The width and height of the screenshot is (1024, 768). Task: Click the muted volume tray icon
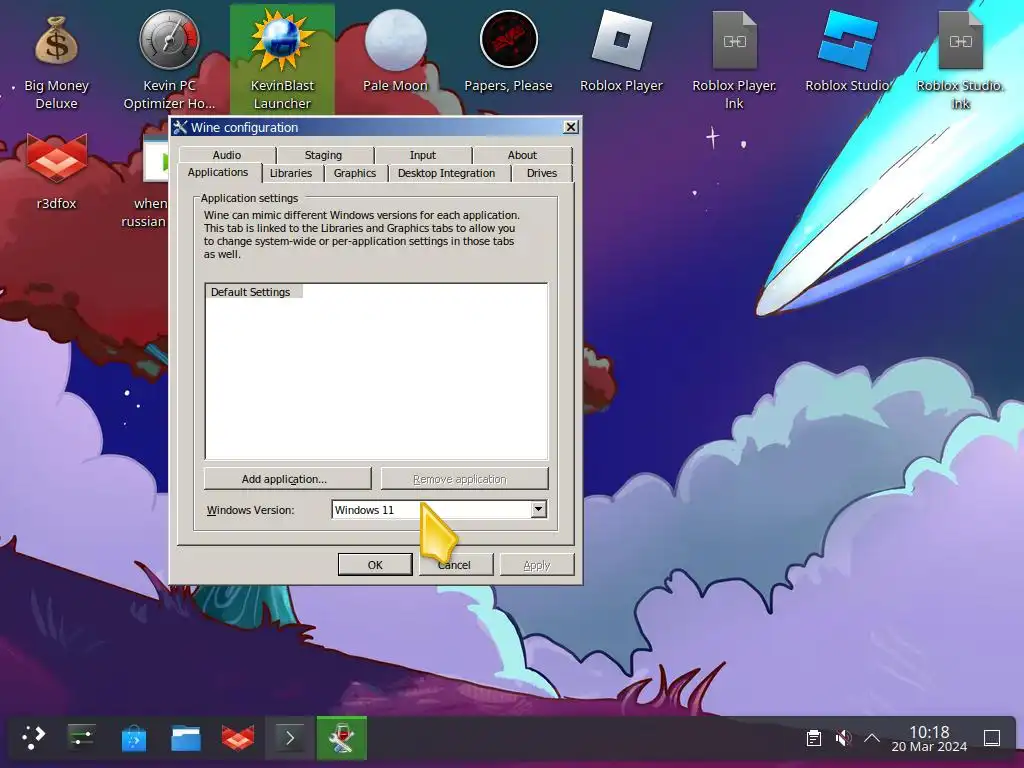click(x=843, y=738)
